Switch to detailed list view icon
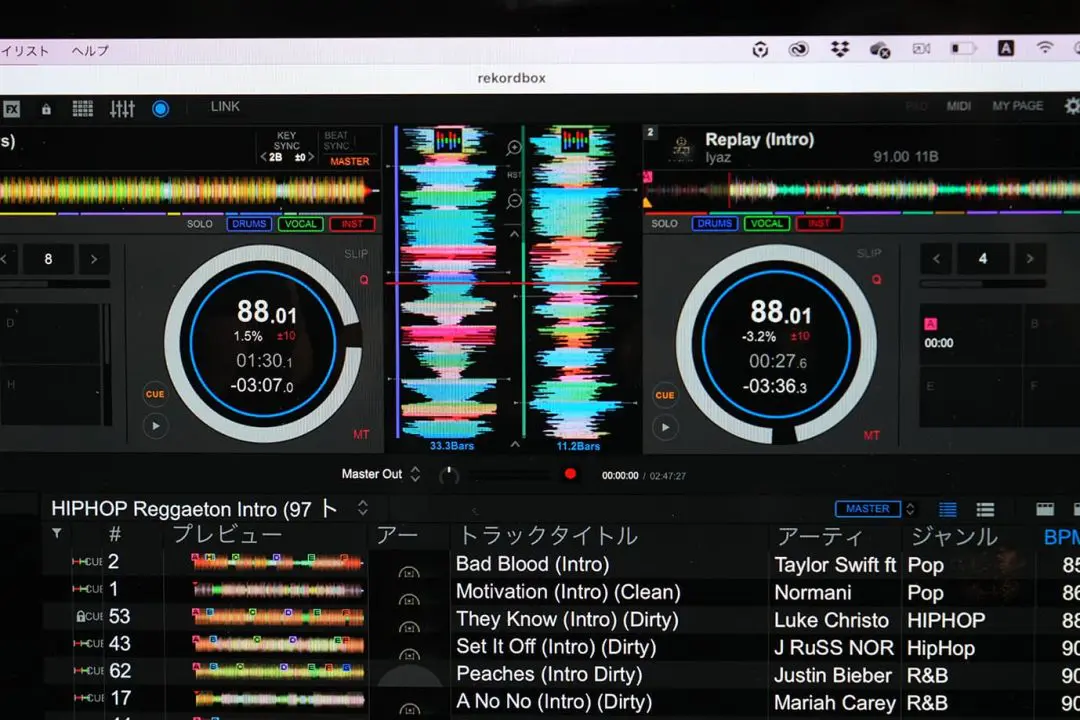This screenshot has height=720, width=1080. [x=948, y=509]
